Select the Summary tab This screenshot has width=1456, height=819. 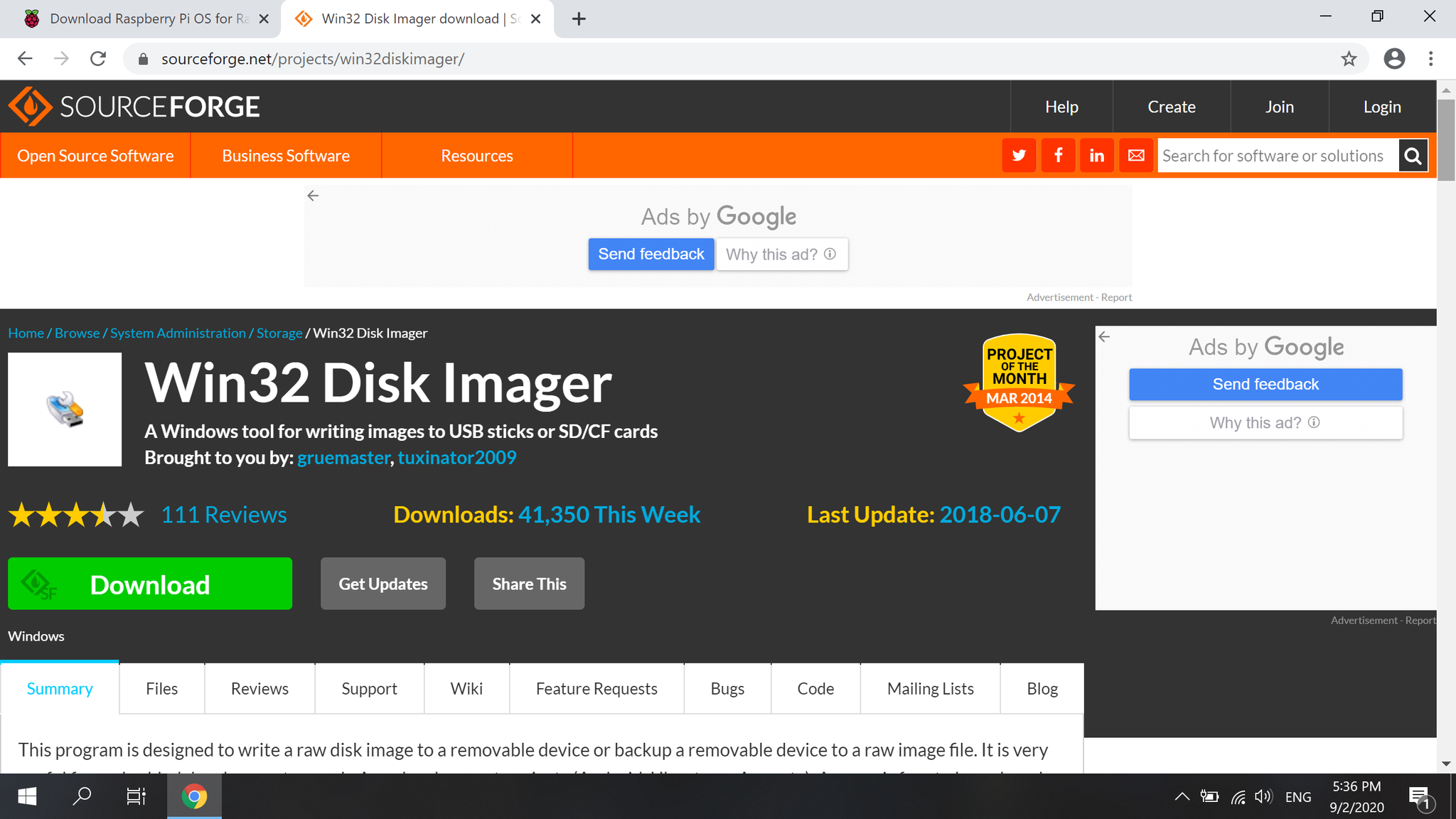pos(60,688)
